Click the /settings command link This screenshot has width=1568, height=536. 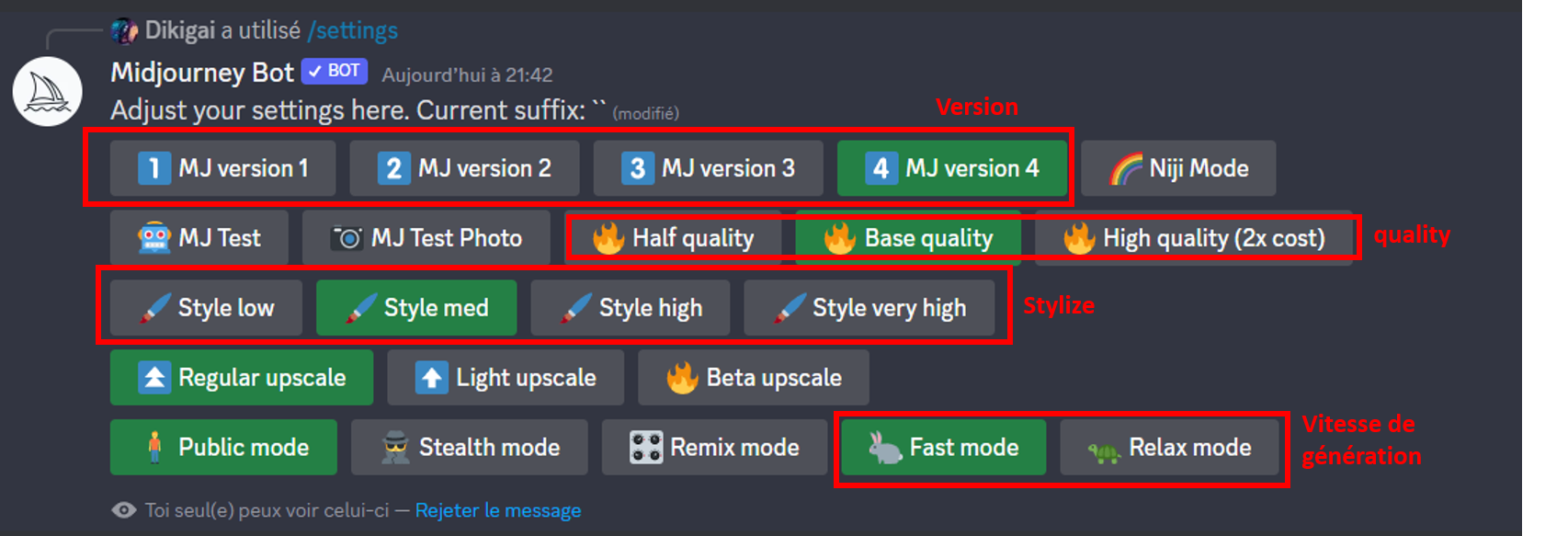(353, 30)
